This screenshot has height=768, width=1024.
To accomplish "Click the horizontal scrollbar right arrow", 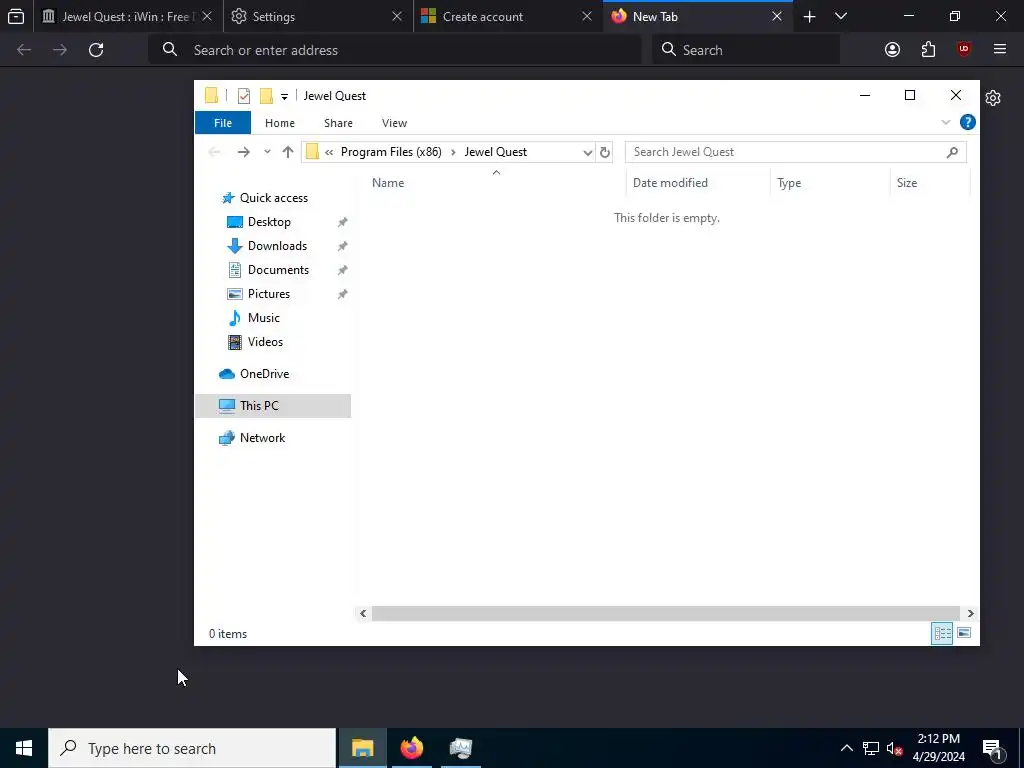I will [970, 613].
